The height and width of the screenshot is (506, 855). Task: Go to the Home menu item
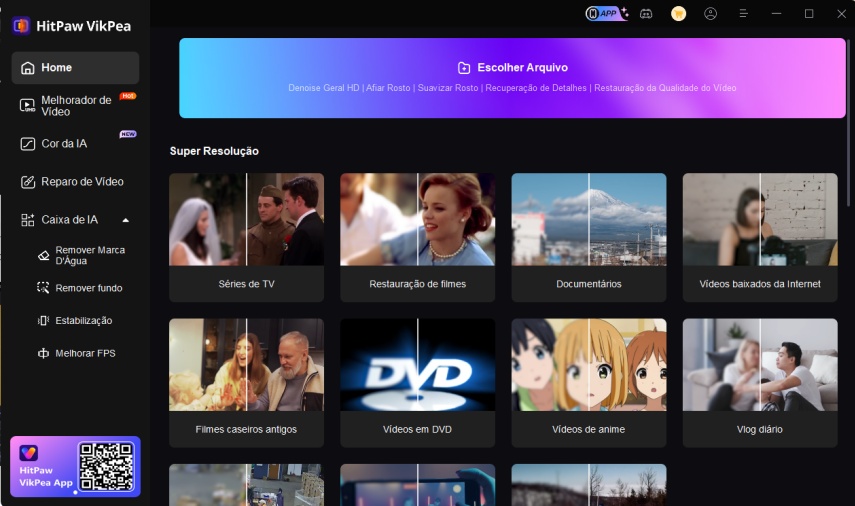(x=75, y=68)
